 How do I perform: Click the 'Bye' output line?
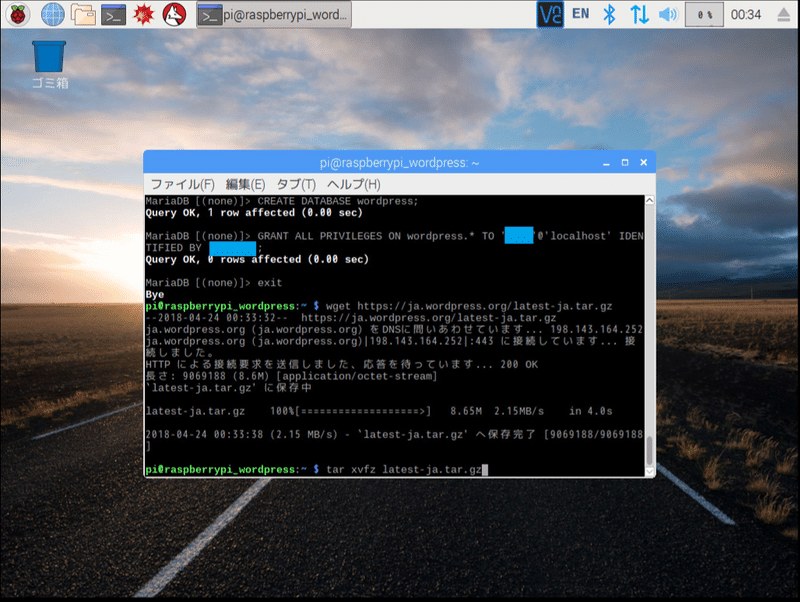(155, 294)
